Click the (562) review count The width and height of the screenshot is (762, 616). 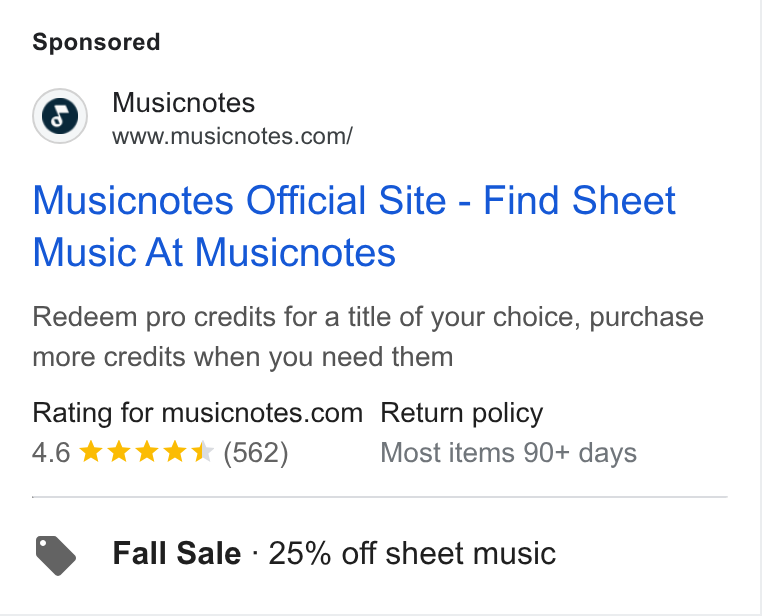256,453
